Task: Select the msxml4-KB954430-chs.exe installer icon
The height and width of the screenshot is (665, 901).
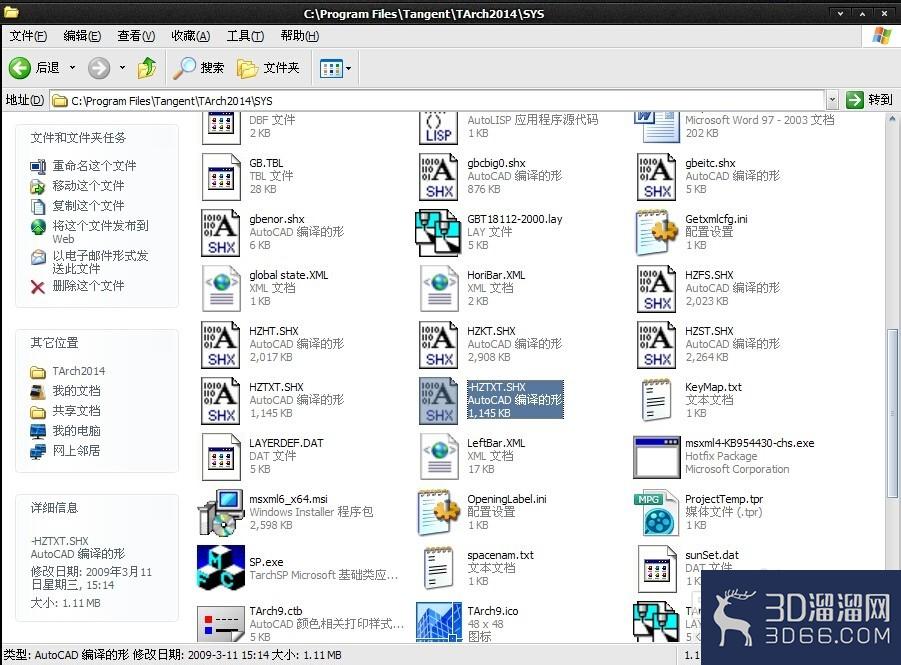Action: pos(657,458)
